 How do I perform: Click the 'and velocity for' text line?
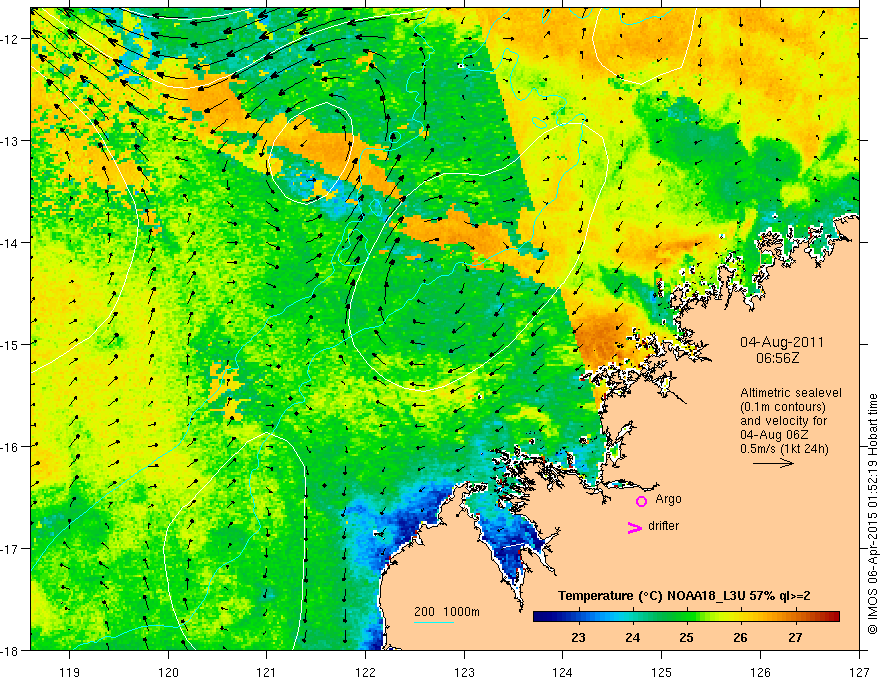pos(783,421)
